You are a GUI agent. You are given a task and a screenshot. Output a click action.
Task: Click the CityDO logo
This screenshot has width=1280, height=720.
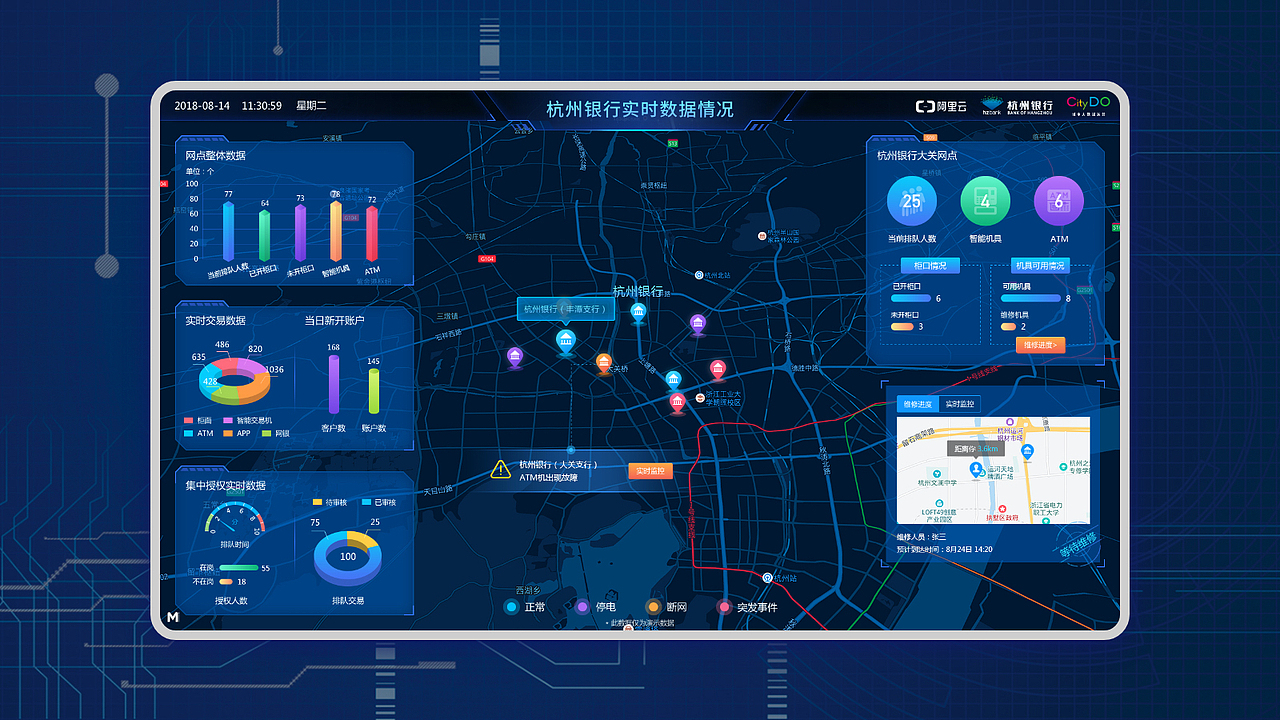pos(1088,104)
